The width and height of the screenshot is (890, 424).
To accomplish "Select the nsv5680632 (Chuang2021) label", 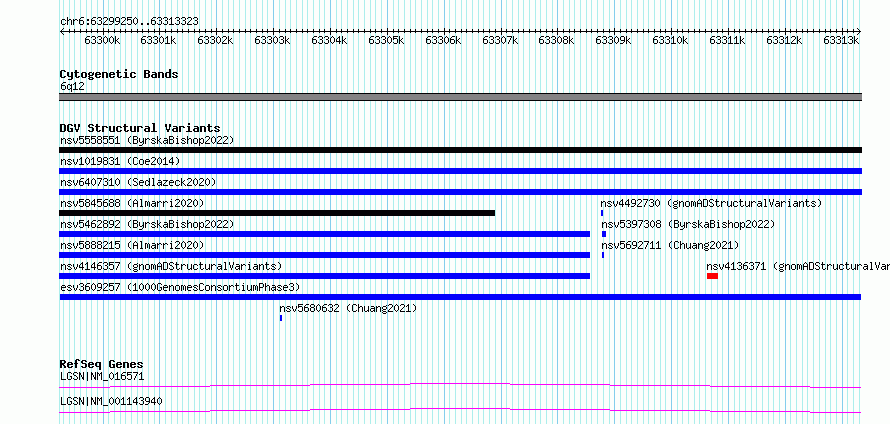I will pos(348,308).
